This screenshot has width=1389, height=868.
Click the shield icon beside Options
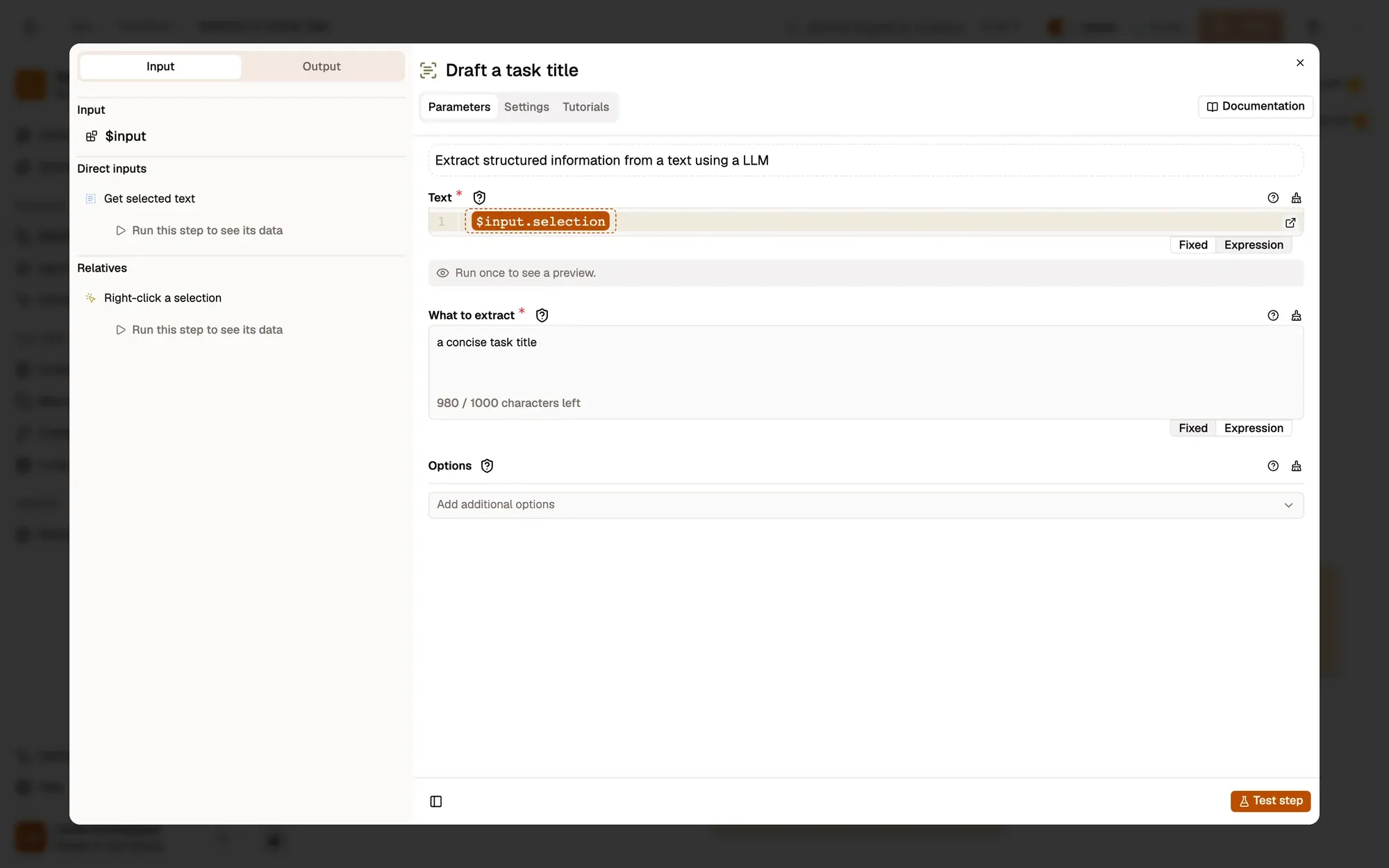(488, 466)
